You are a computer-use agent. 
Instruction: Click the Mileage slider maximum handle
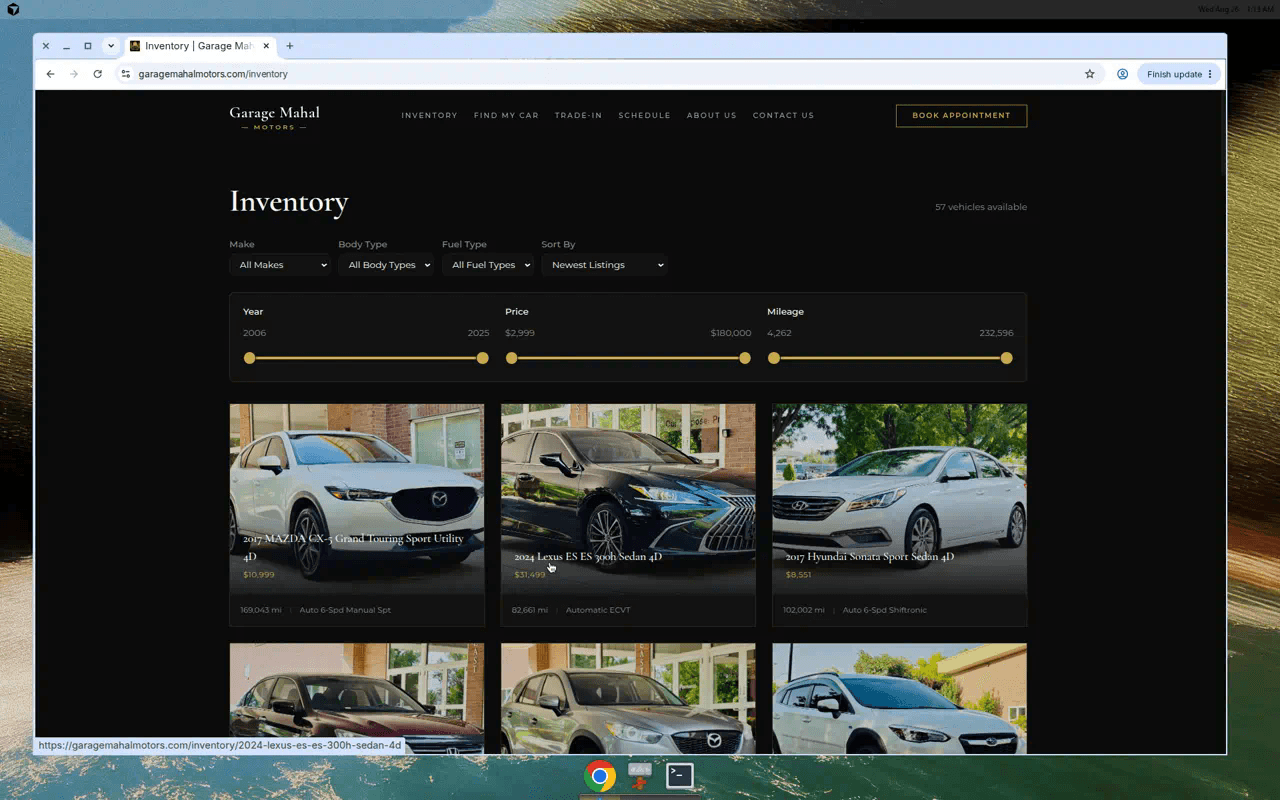pos(1007,358)
